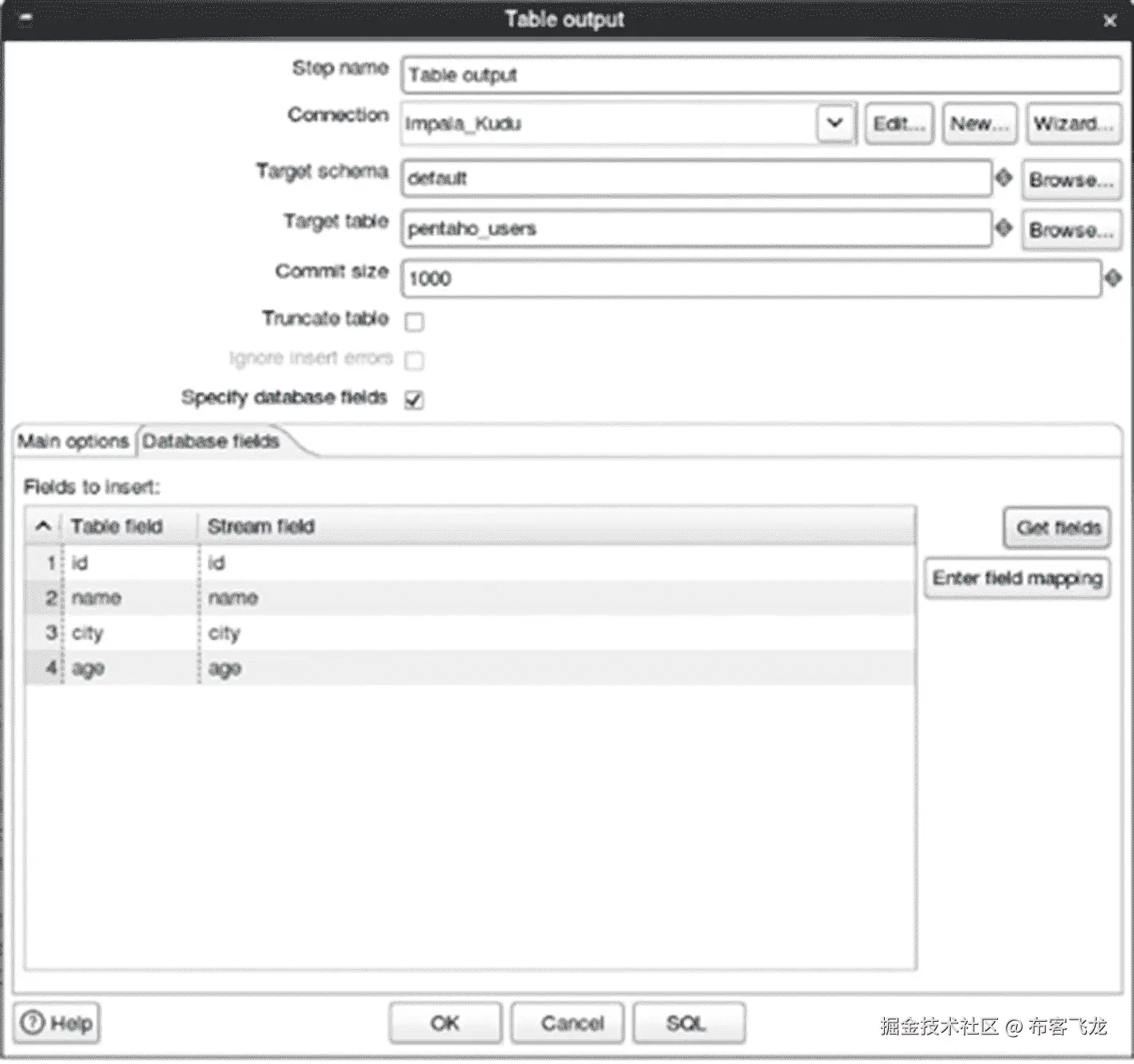Sort the fields table using header arrow
This screenshot has width=1134, height=1064.
(44, 526)
